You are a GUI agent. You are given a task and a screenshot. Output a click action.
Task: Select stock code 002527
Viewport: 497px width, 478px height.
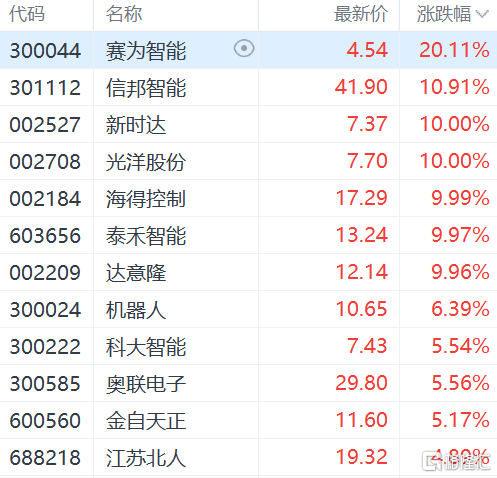click(x=45, y=125)
